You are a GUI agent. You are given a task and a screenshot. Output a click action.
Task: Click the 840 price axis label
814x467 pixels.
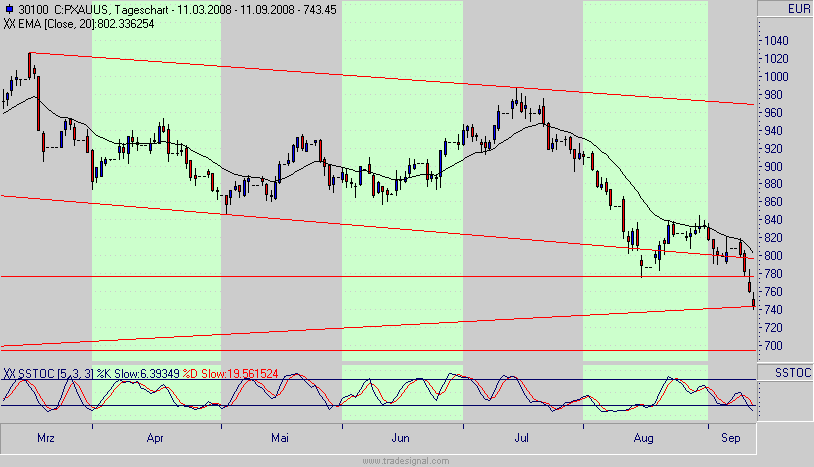click(x=773, y=220)
